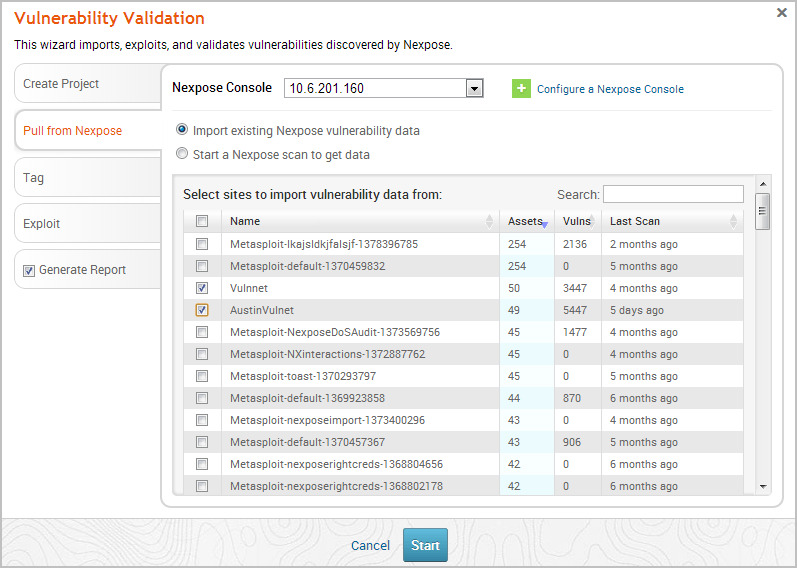Sort by Last Scan column arrows

pos(733,221)
